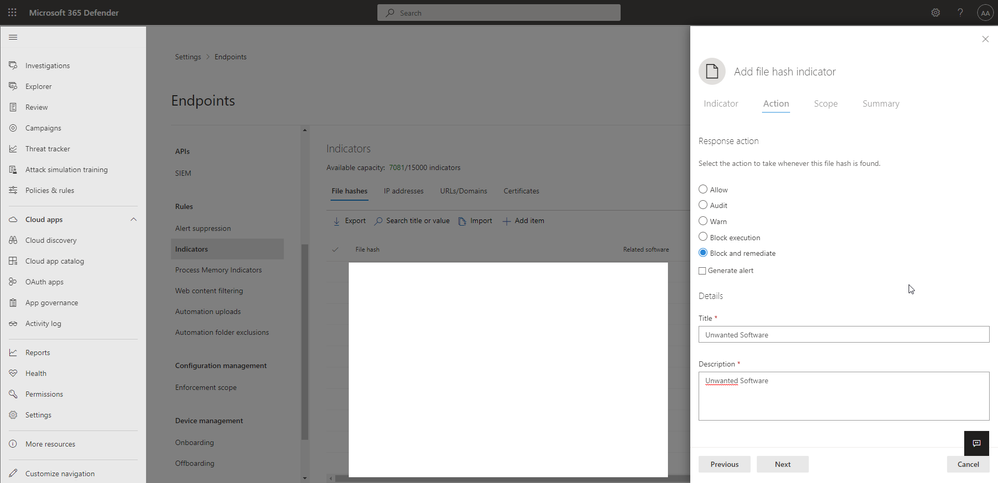Collapse the Cloud apps section chevron

pos(134,220)
